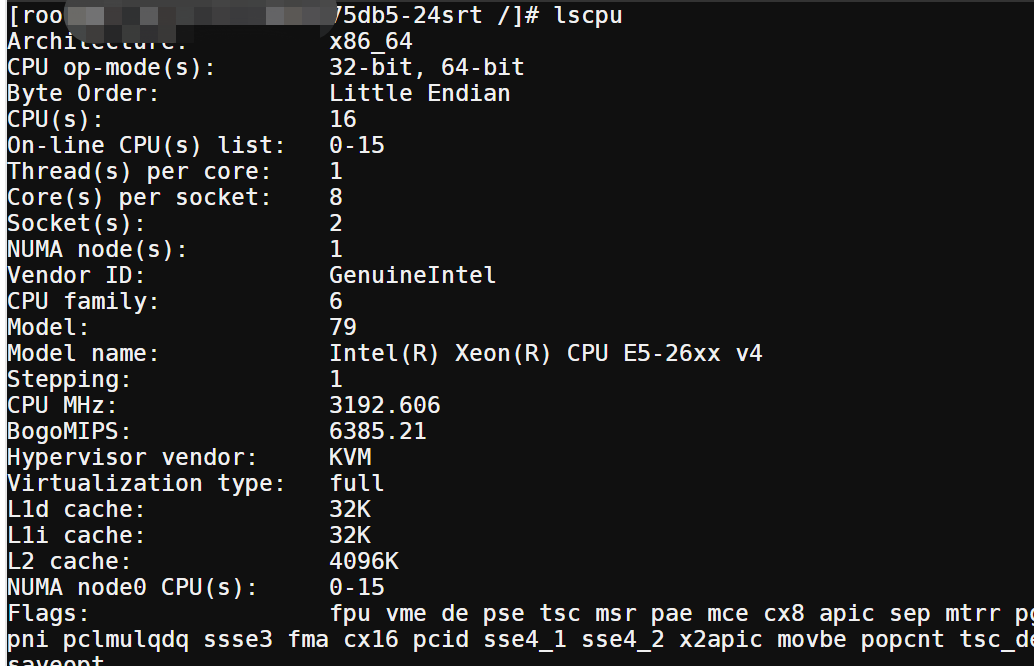
Task: Click the L2 cache value 4096K
Action: pos(364,561)
